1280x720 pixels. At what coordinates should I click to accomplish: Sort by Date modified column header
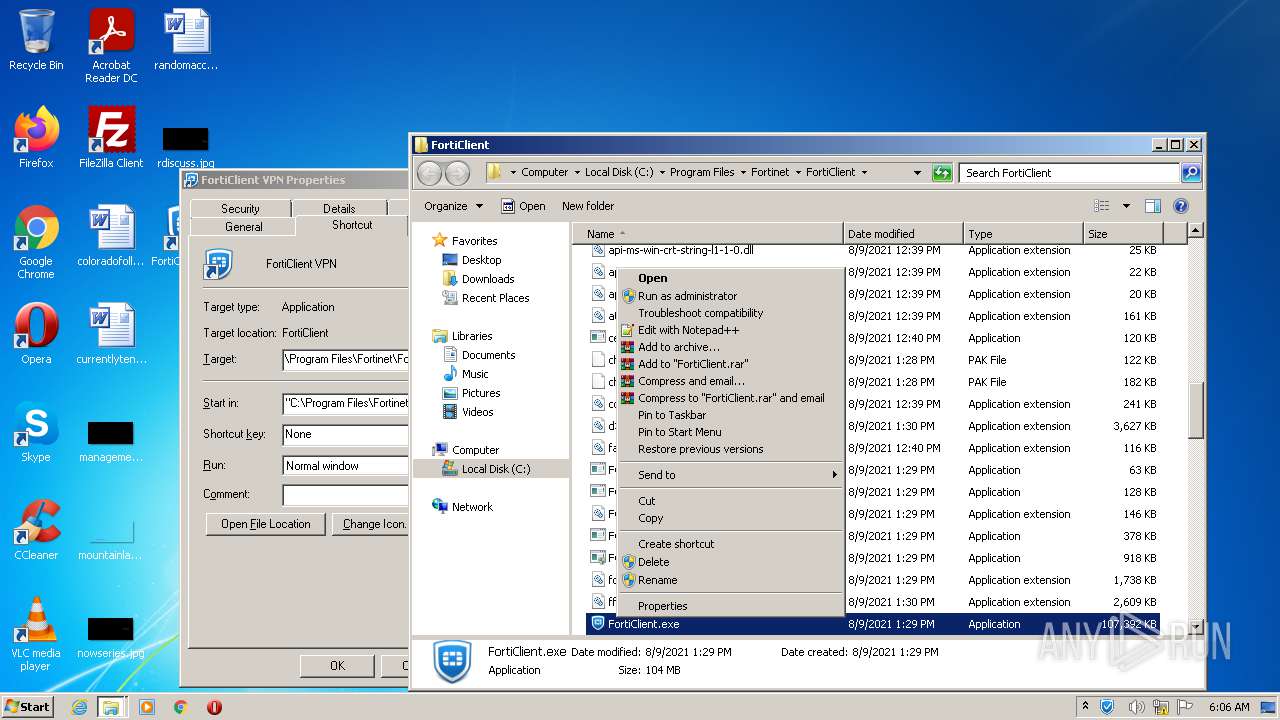902,234
